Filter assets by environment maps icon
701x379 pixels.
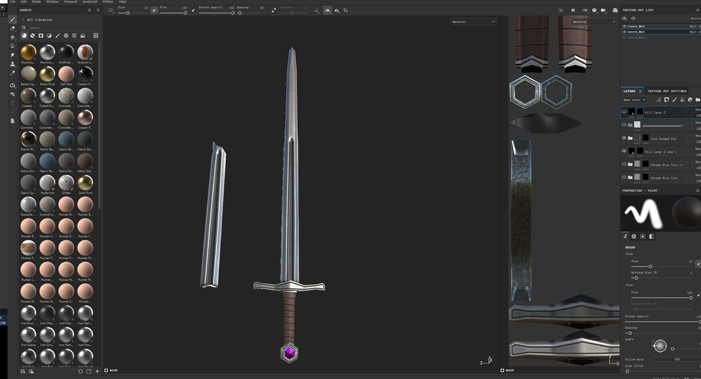coord(83,35)
